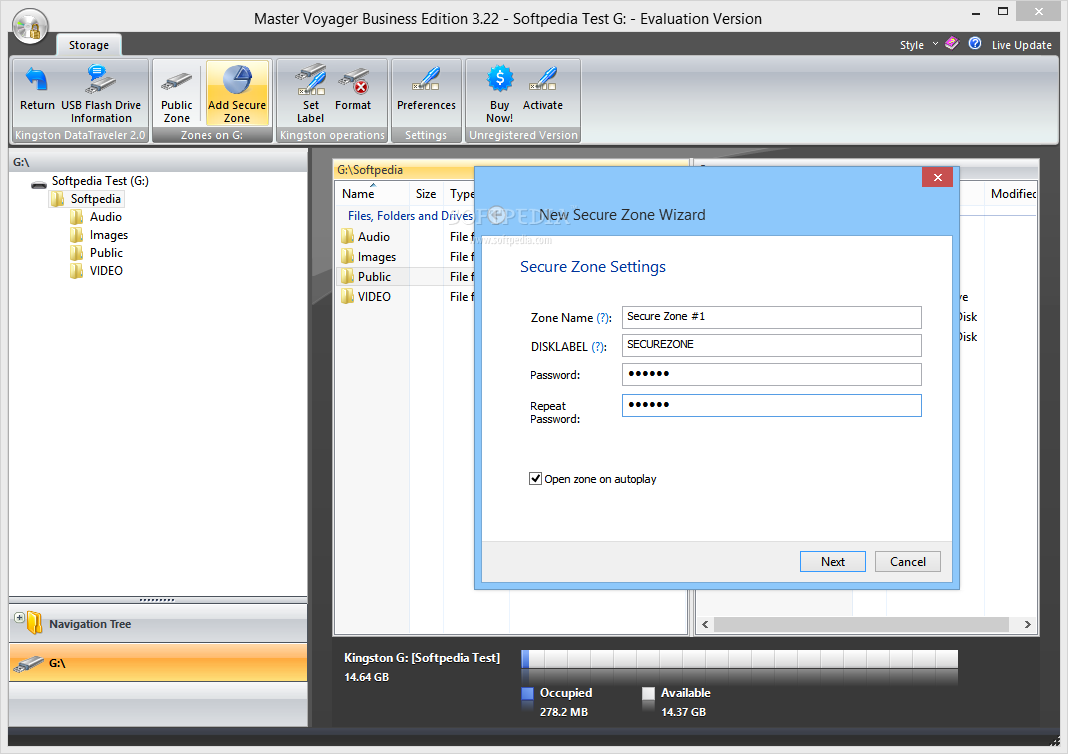Image resolution: width=1068 pixels, height=754 pixels.
Task: Click the Modified column header
Action: pyautogui.click(x=1011, y=193)
